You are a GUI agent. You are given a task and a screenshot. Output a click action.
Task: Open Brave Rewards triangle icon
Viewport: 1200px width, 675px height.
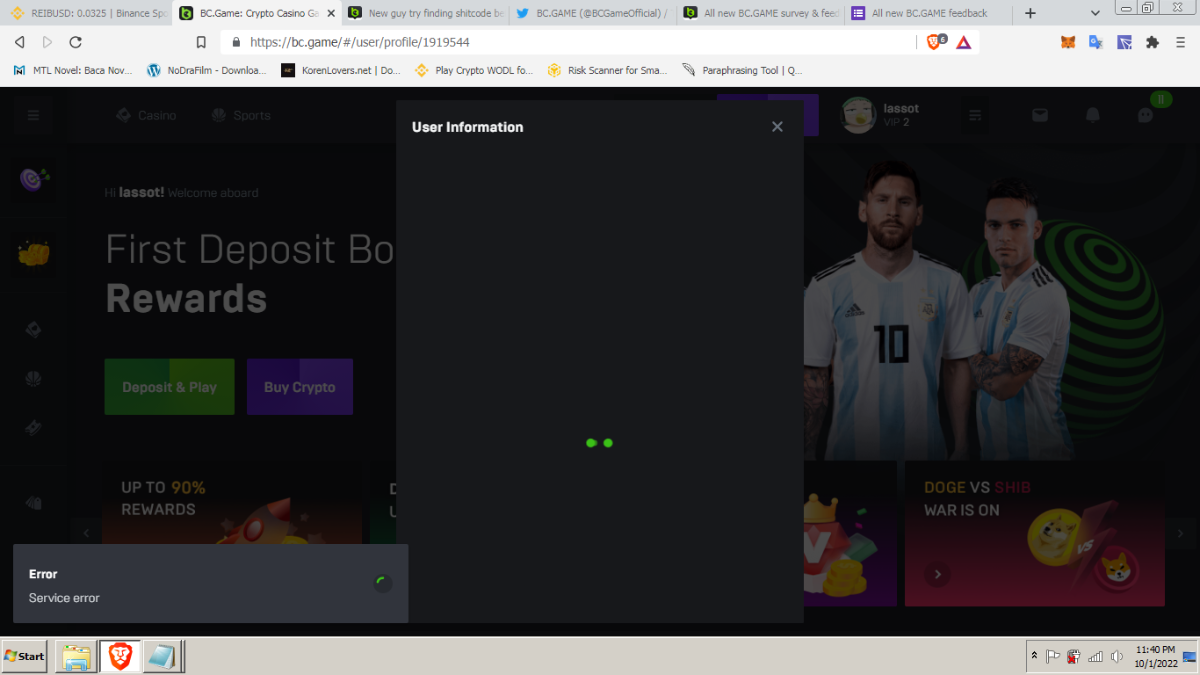coord(963,42)
